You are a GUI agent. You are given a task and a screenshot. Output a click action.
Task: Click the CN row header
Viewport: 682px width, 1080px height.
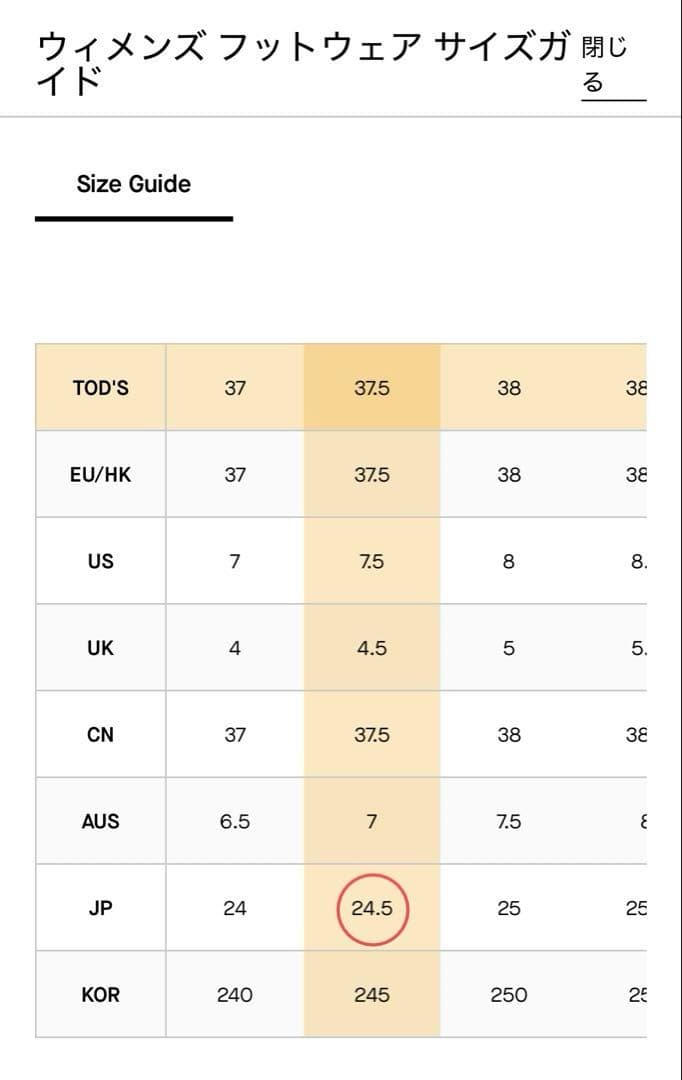[x=101, y=735]
